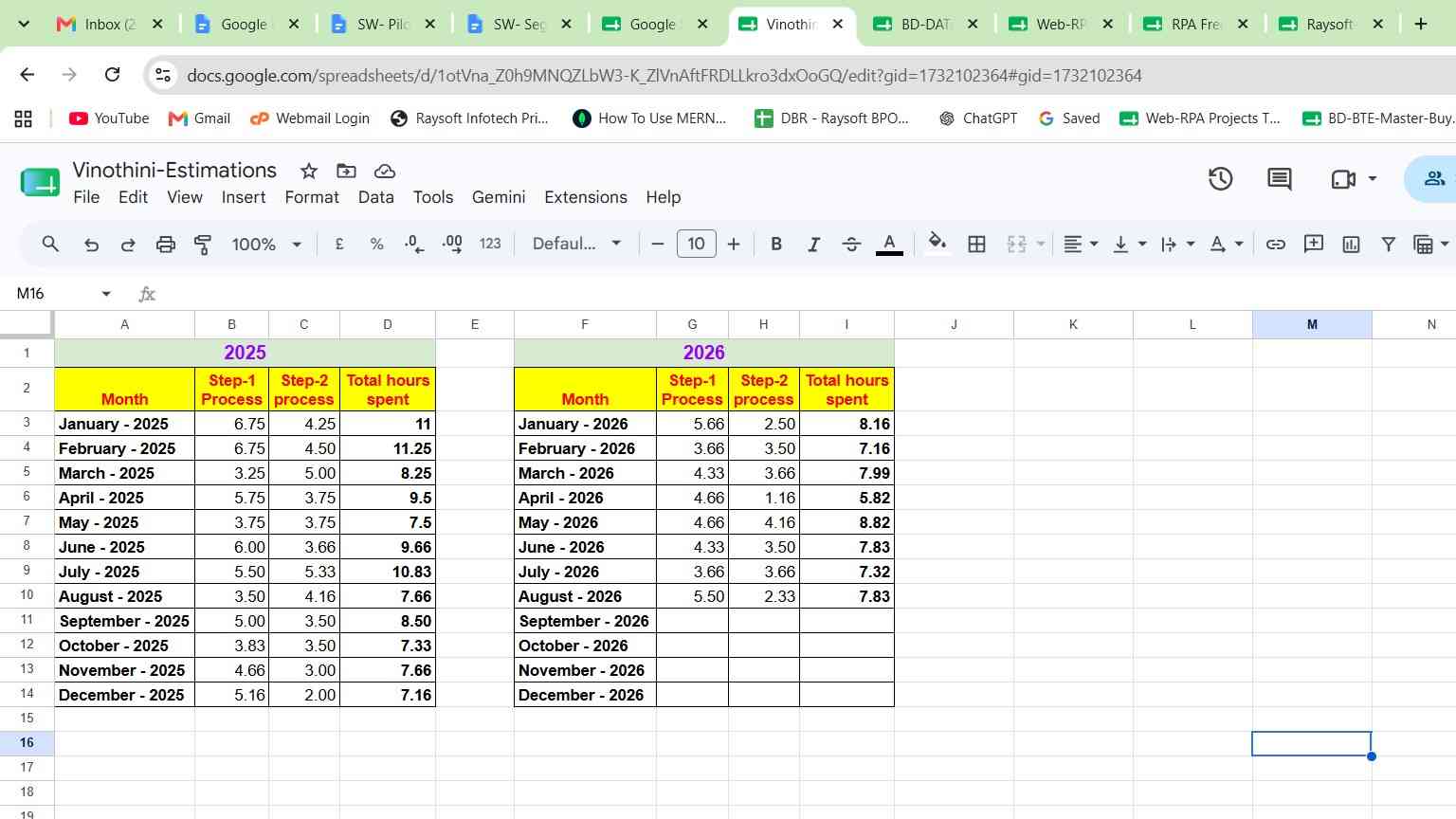Click the increase font size plus button
Screen dimensions: 1456x819
coord(734,245)
